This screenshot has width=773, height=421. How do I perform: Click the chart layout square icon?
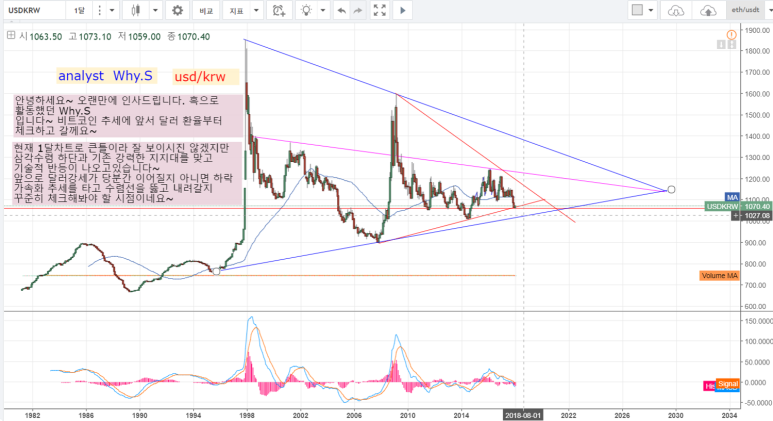pos(637,10)
